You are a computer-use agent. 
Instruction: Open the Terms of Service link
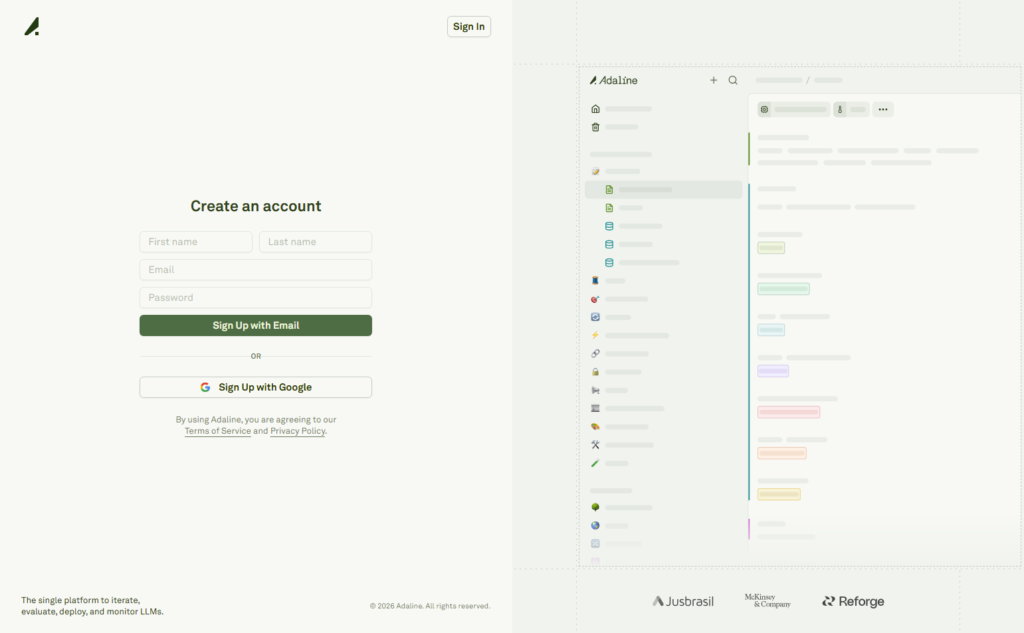(217, 431)
